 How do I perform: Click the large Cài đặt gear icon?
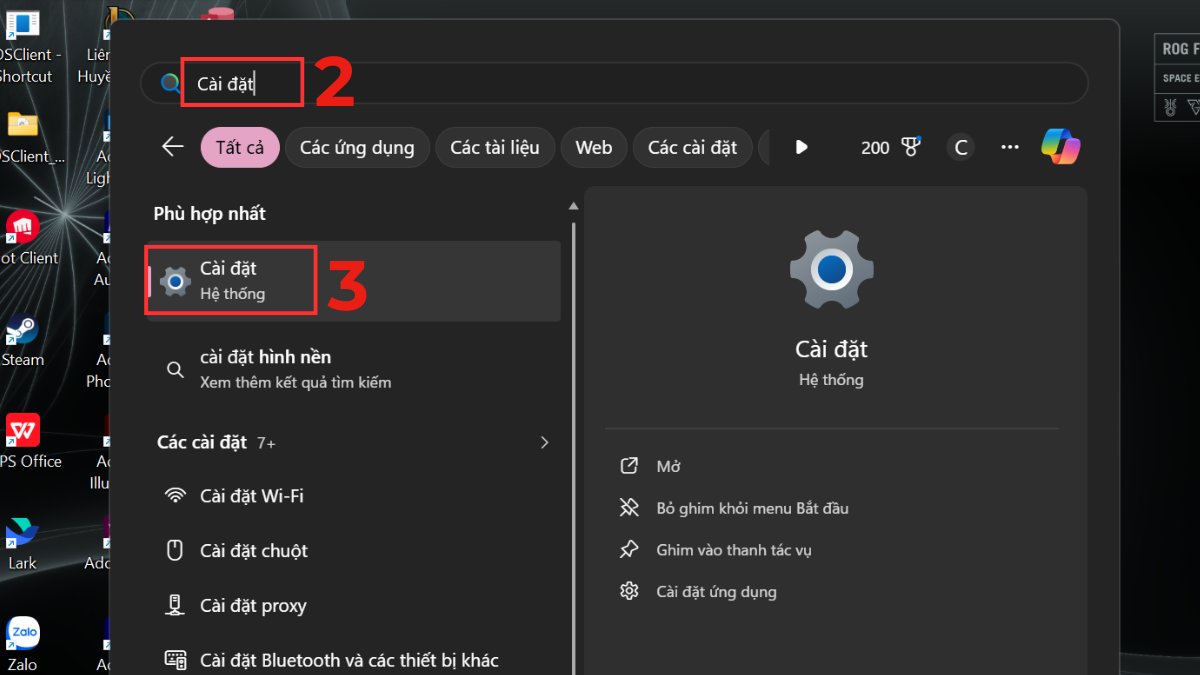pyautogui.click(x=831, y=269)
